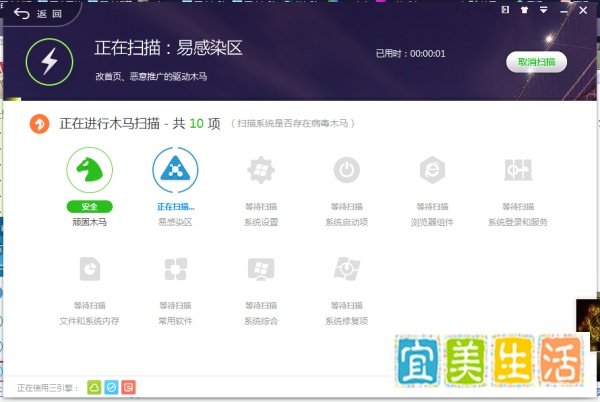Cancel the scan with 取消扫描 button

pos(536,62)
